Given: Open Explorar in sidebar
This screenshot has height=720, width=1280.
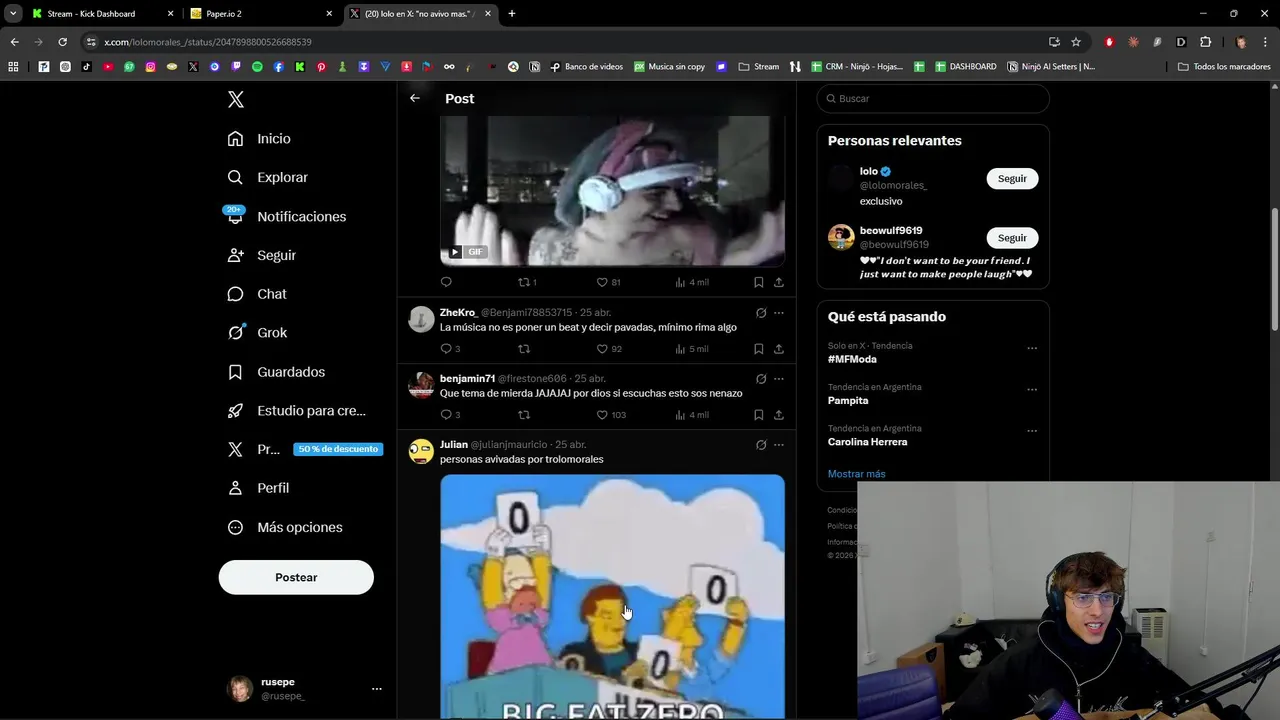Looking at the screenshot, I should (x=267, y=177).
